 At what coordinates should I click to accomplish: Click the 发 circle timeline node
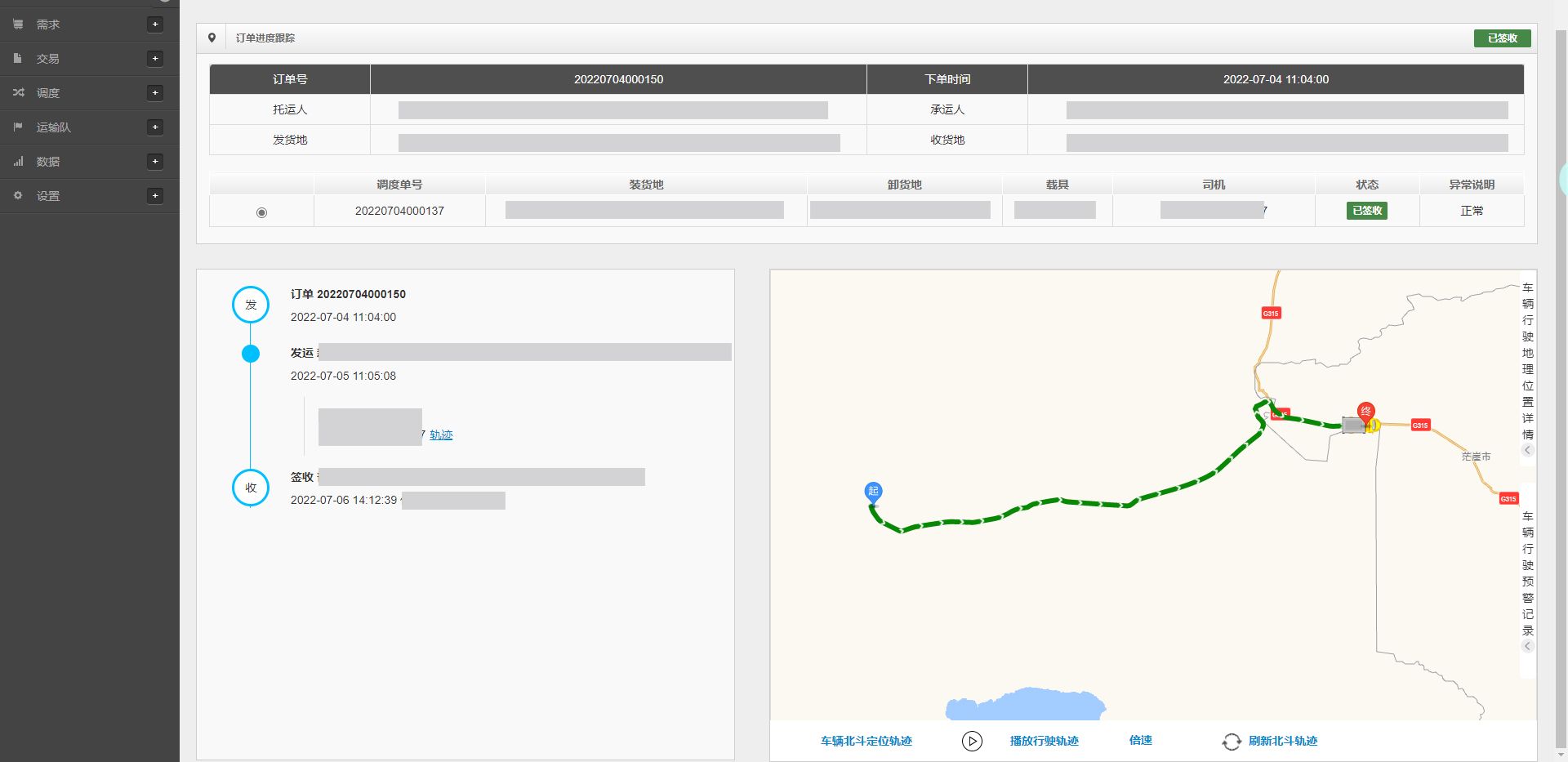click(x=251, y=305)
